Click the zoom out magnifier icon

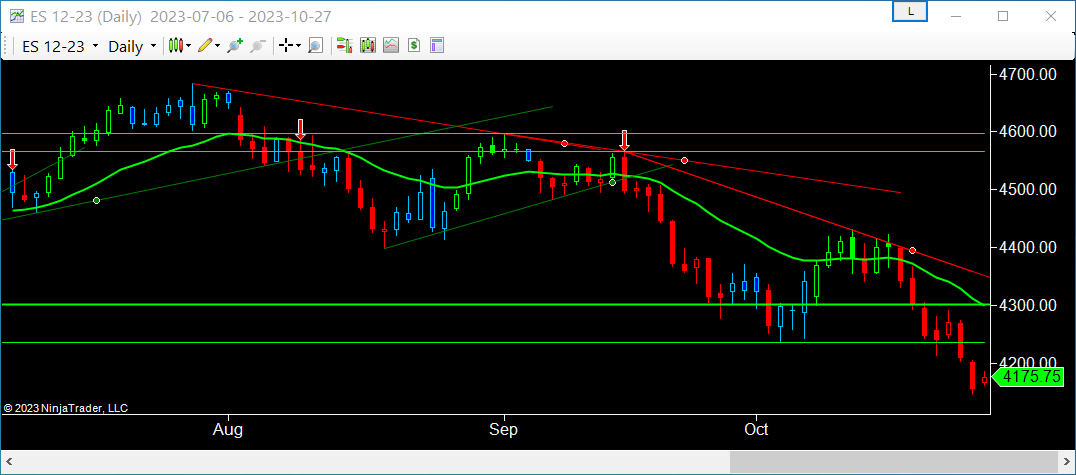(x=258, y=46)
